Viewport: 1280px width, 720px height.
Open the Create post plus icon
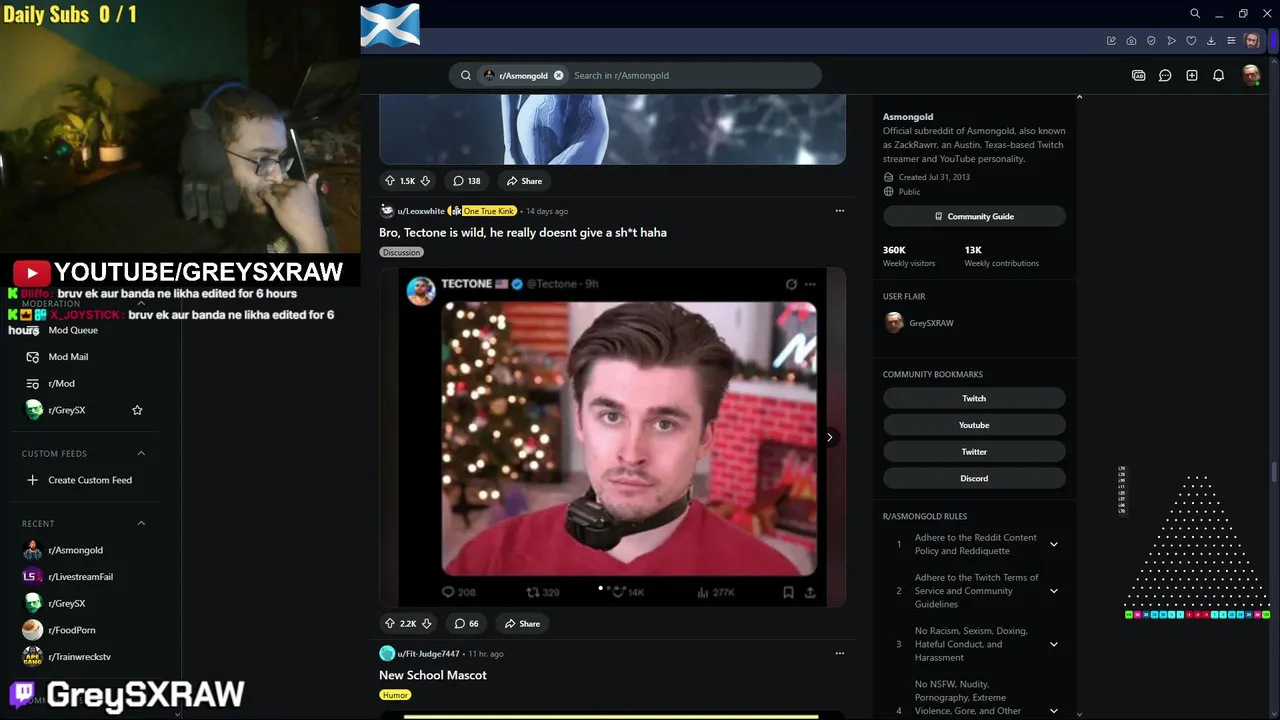[x=1192, y=75]
